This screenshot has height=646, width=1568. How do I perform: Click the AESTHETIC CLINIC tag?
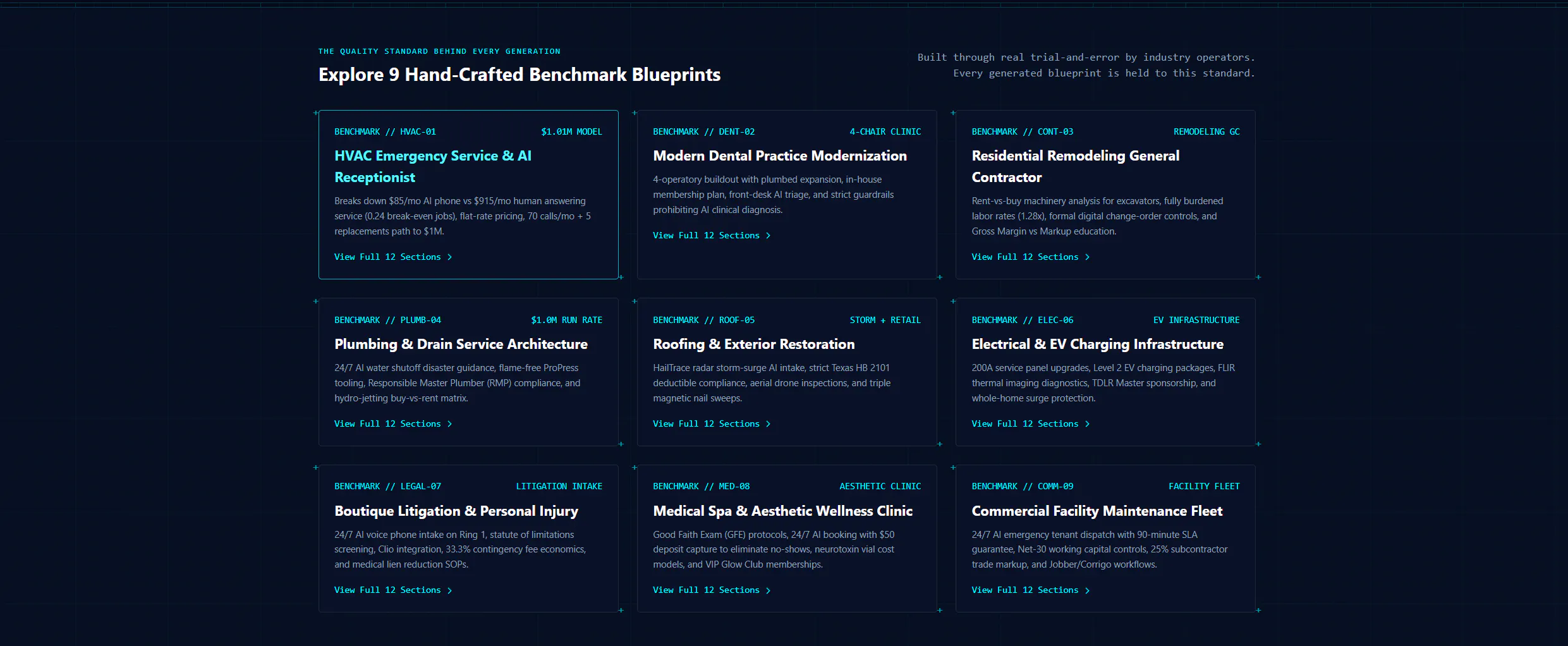pos(880,487)
